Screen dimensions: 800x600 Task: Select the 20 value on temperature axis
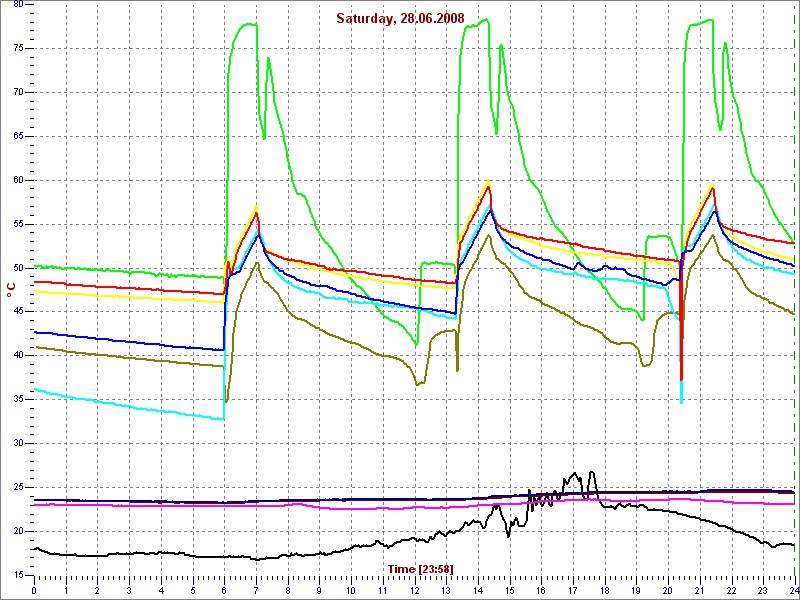(17, 532)
